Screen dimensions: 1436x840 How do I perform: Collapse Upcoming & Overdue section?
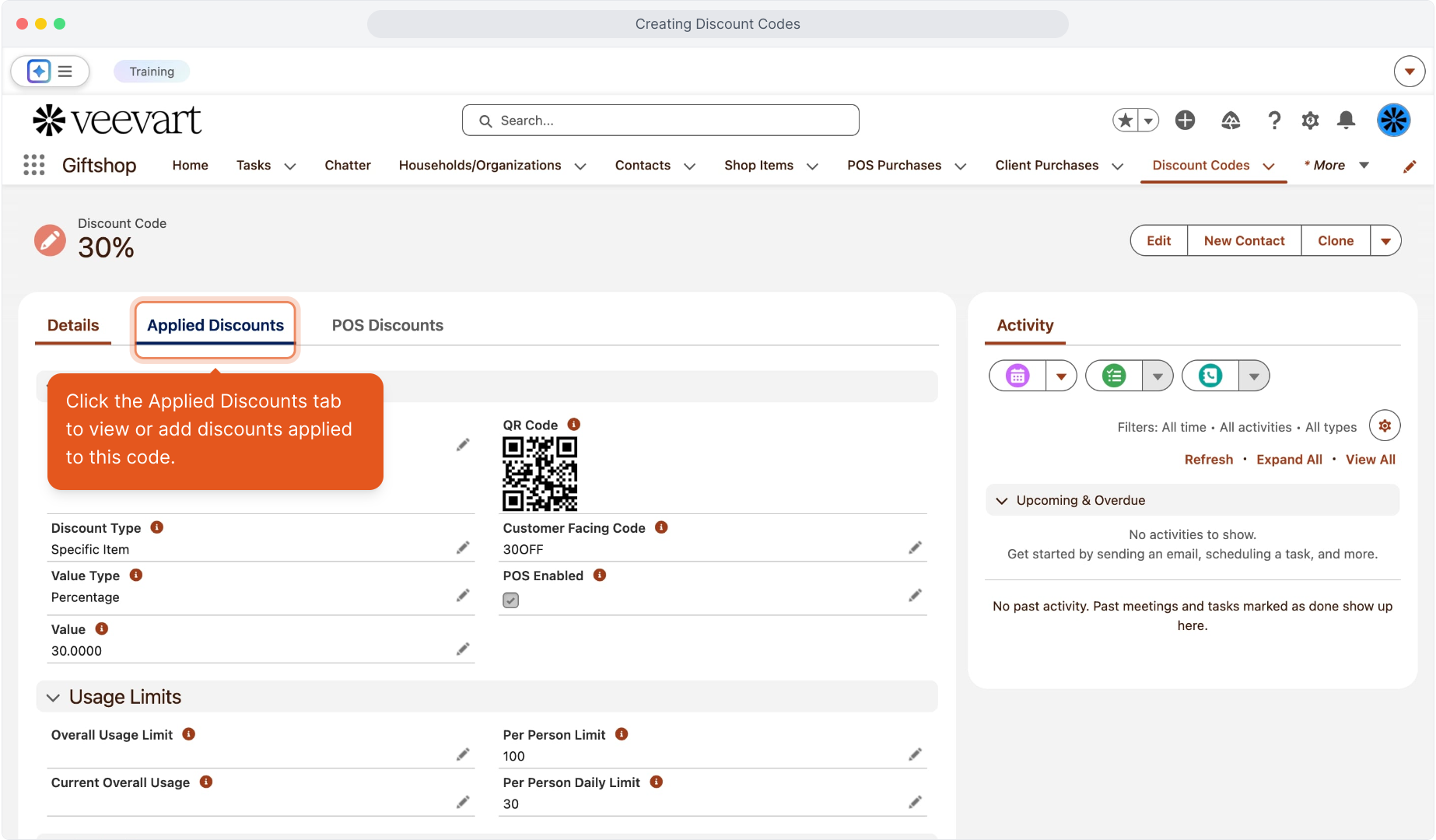(1002, 500)
